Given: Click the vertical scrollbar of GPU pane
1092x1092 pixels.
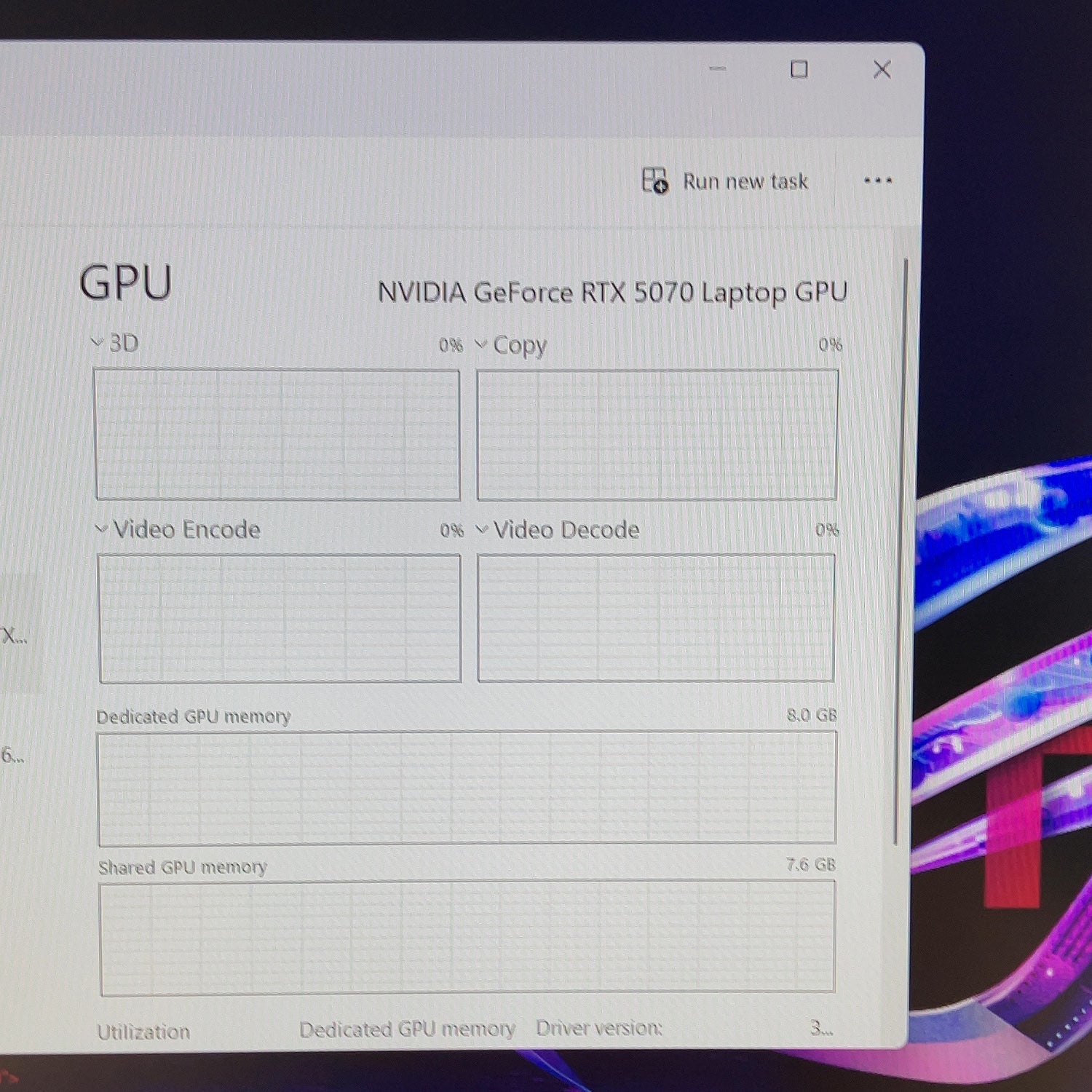Looking at the screenshot, I should [x=901, y=552].
